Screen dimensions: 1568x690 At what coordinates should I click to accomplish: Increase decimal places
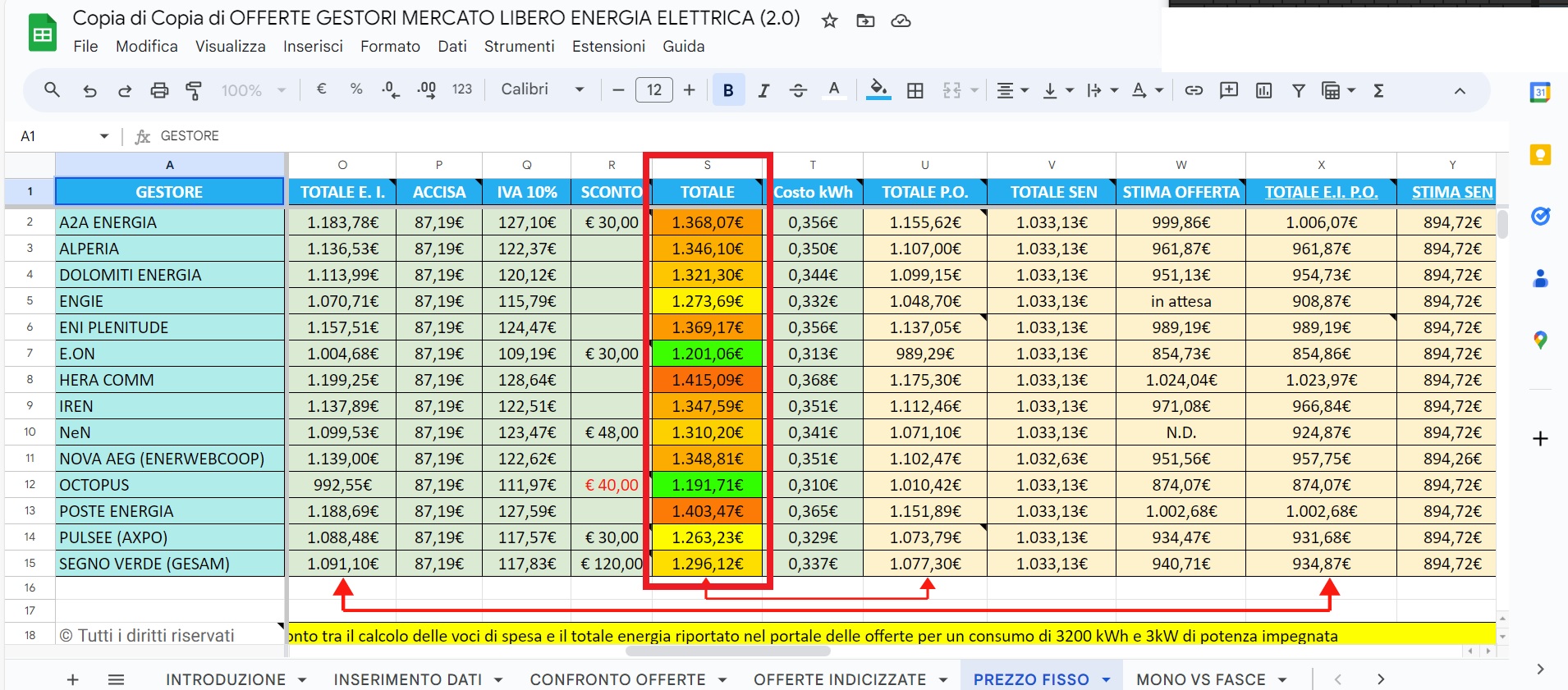[427, 89]
